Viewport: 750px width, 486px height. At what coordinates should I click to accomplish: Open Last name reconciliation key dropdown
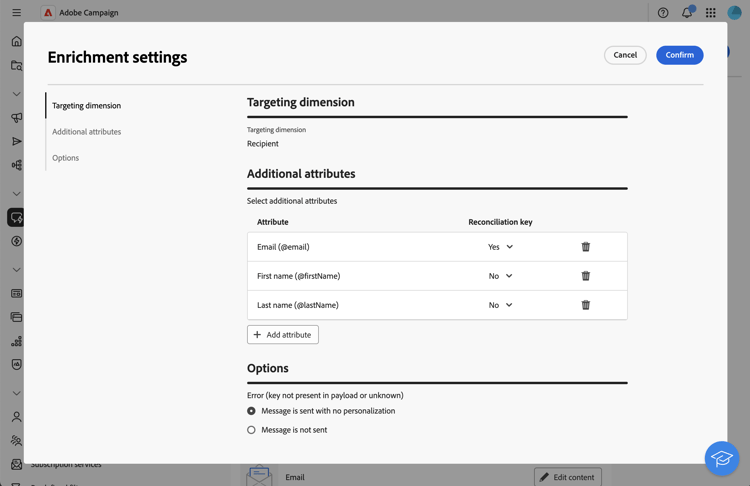click(500, 305)
